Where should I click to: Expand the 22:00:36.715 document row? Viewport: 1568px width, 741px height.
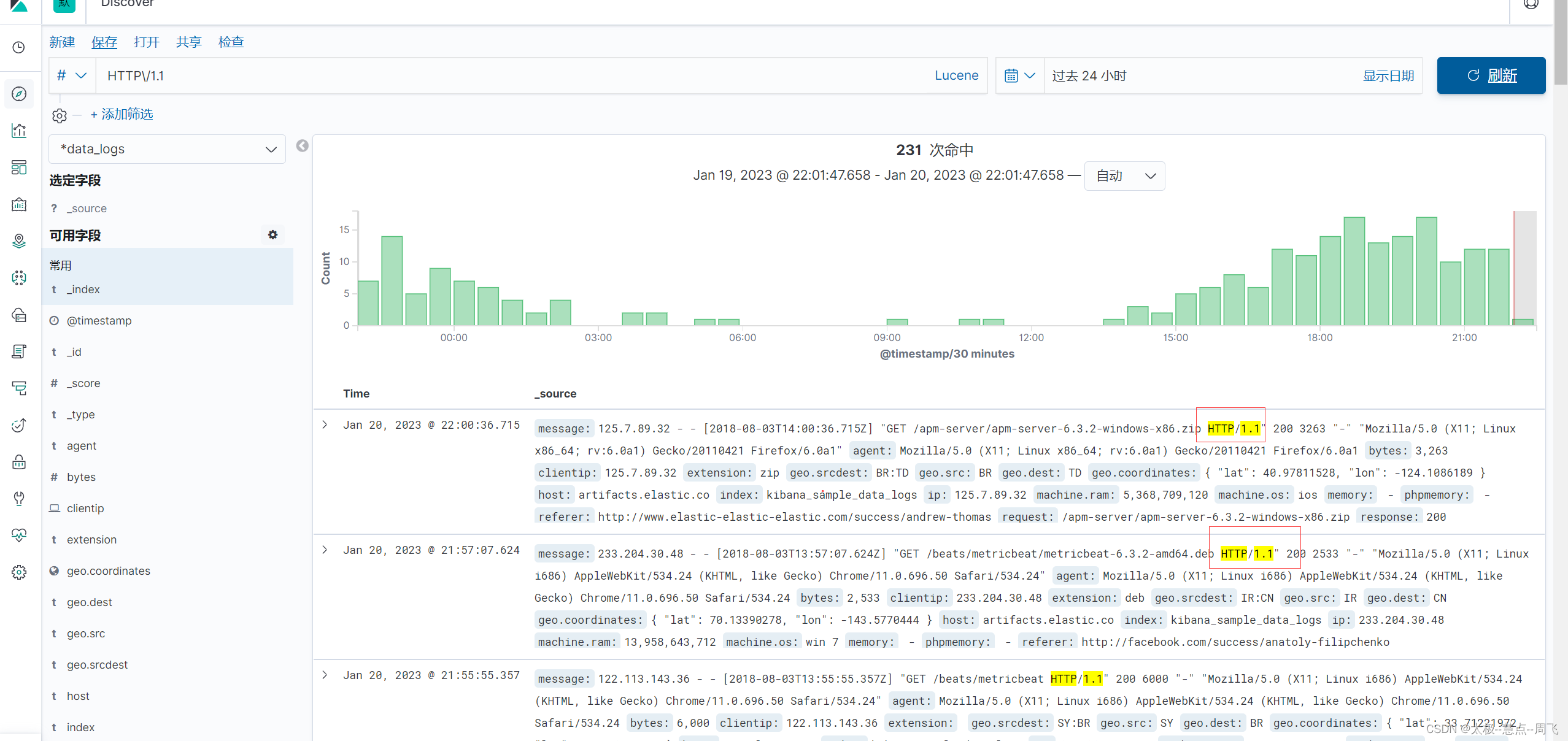(325, 424)
